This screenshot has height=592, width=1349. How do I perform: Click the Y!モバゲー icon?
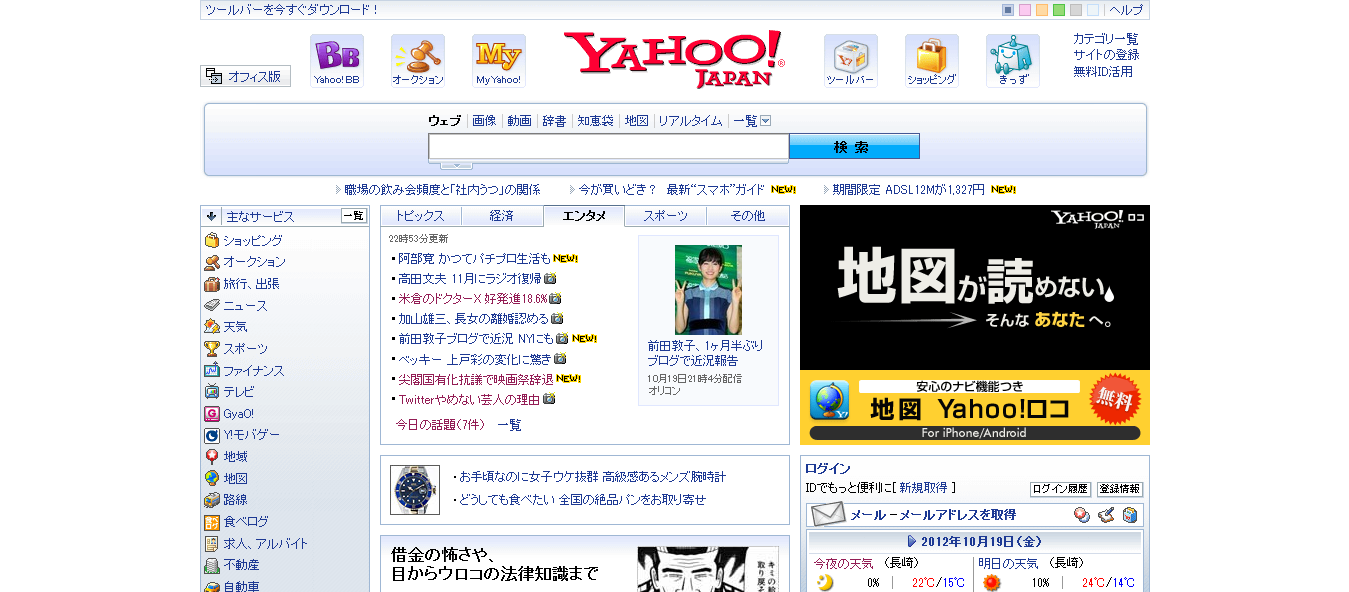(x=212, y=435)
